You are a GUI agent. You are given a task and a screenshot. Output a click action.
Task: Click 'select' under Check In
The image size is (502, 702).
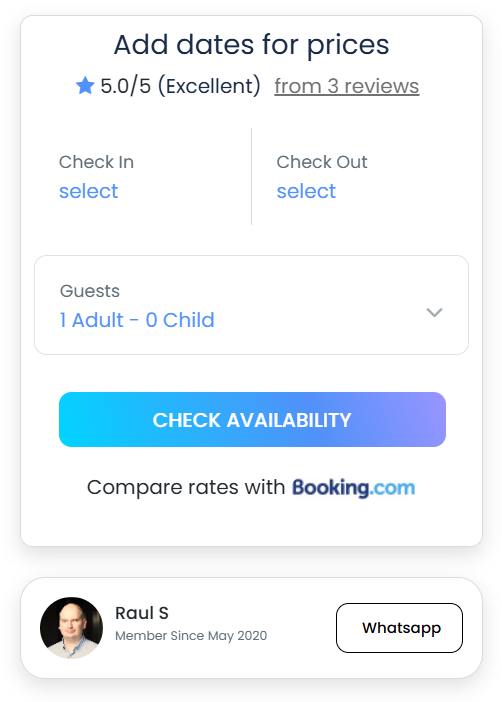tap(89, 191)
